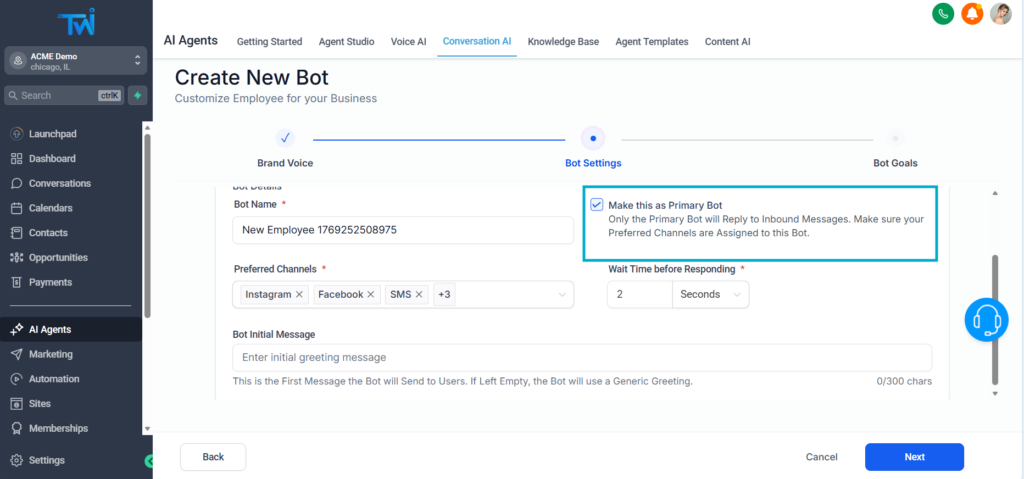This screenshot has width=1024, height=479.
Task: Open the Voice AI tab
Action: pos(408,42)
